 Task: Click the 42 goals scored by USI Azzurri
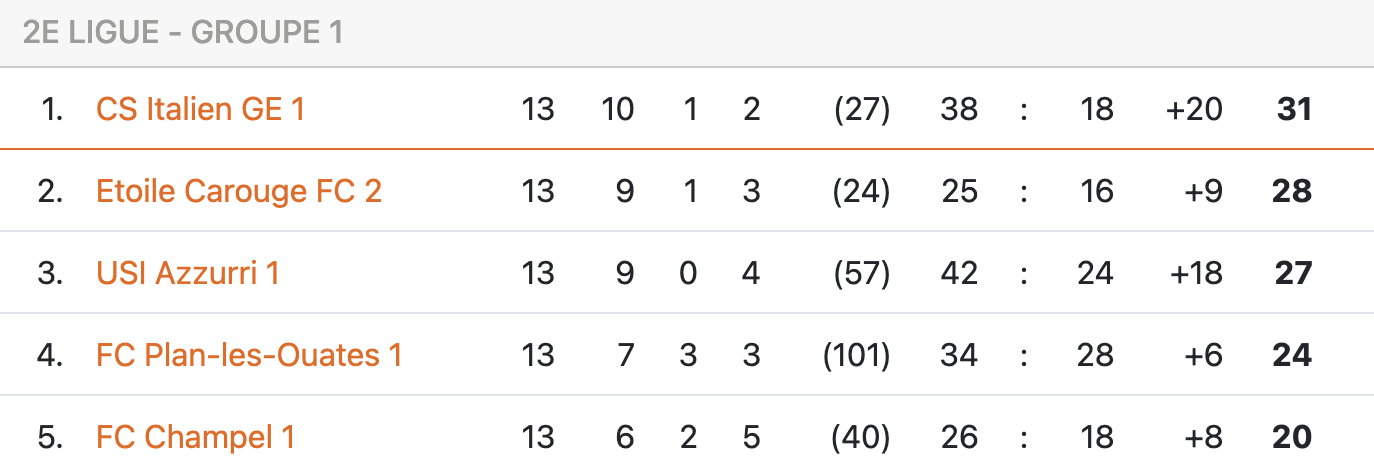[959, 272]
